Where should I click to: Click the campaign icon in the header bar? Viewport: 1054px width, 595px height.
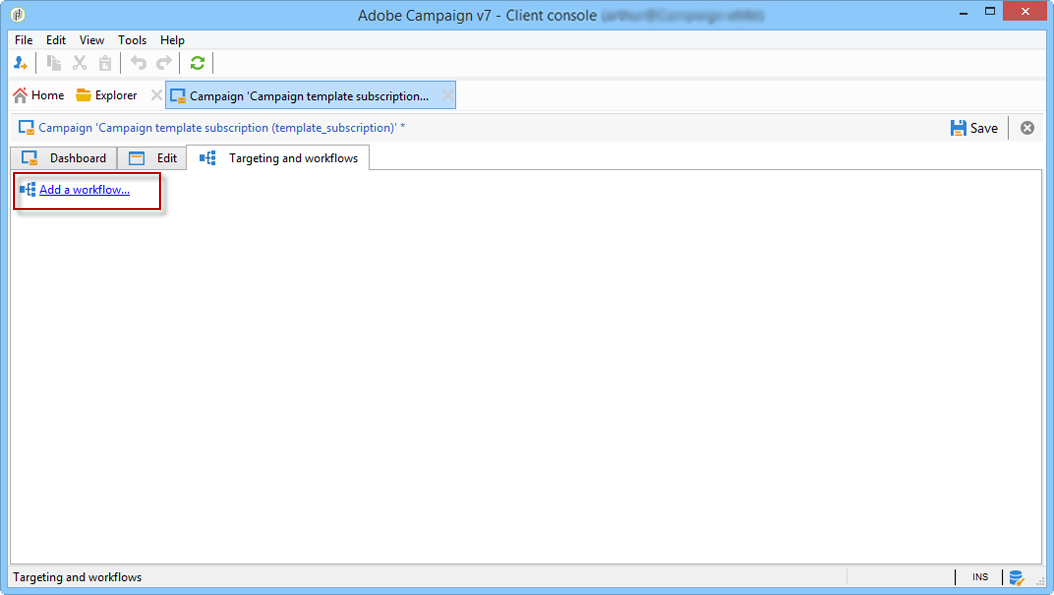(26, 128)
